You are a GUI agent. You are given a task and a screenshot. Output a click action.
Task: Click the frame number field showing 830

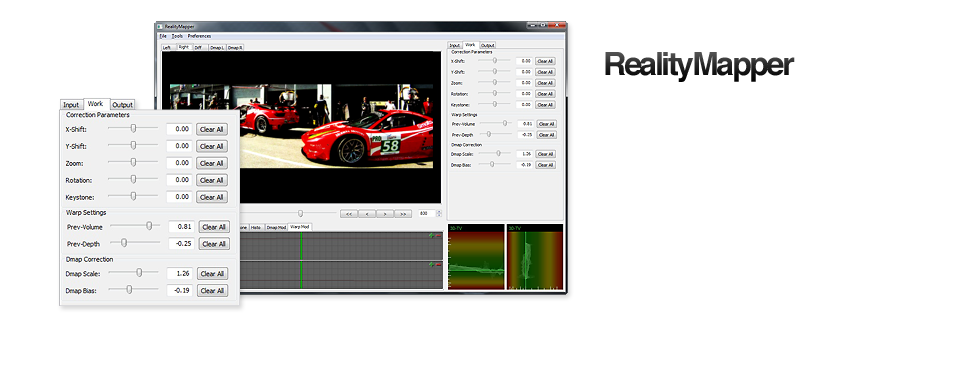pos(427,214)
